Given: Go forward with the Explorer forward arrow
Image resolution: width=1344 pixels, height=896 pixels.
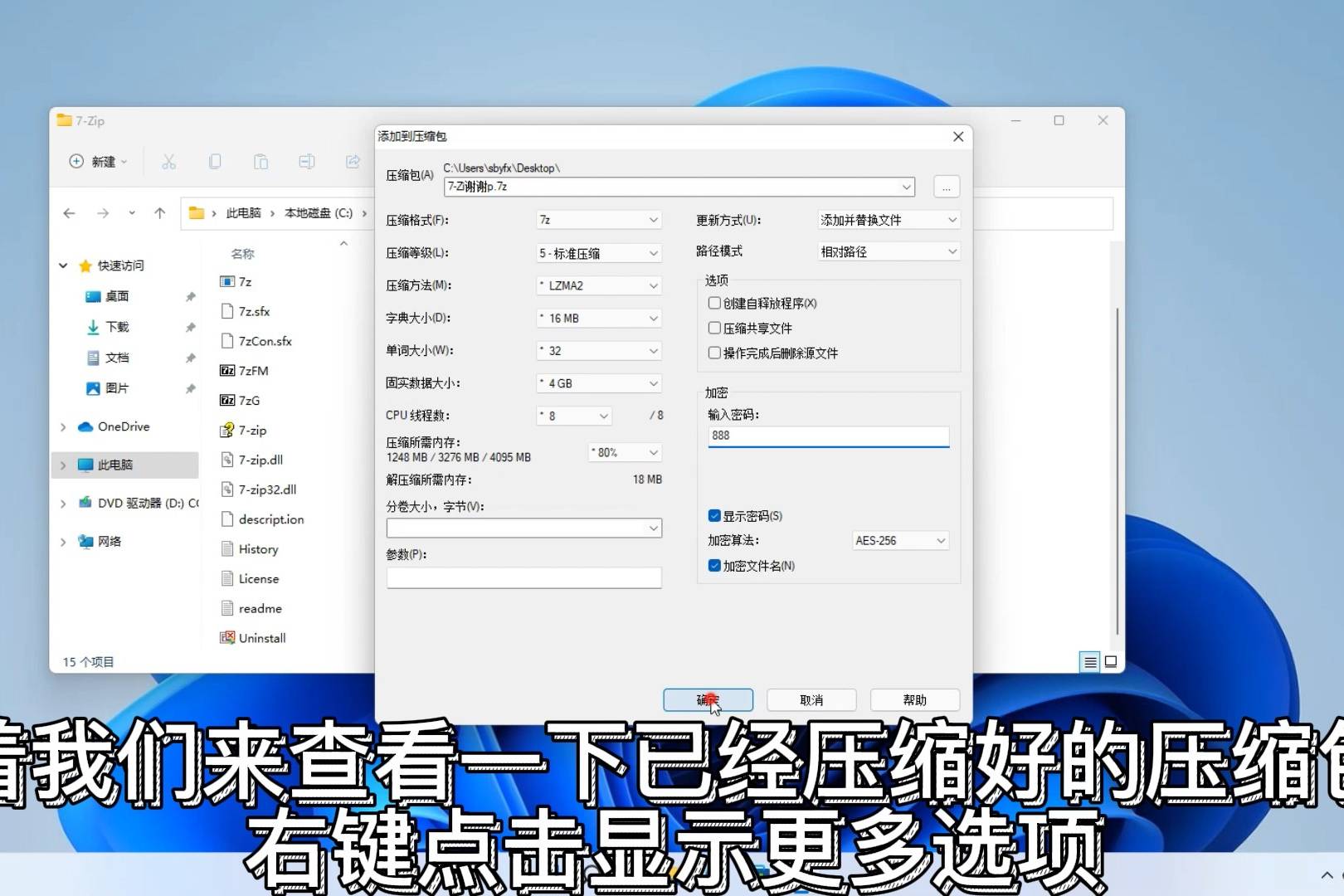Looking at the screenshot, I should [103, 213].
